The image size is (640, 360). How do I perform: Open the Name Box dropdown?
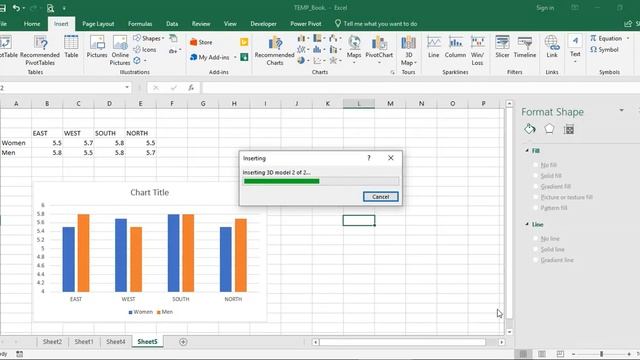127,87
